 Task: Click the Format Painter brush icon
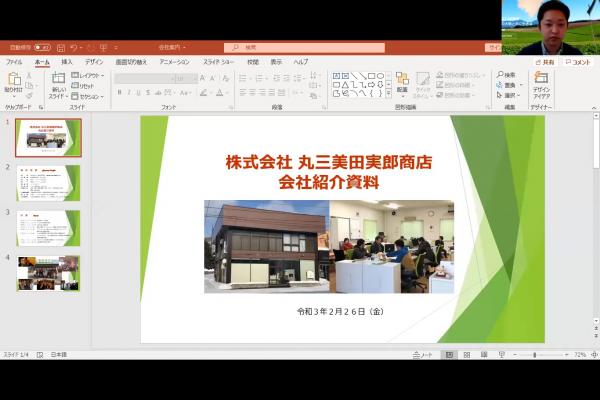pyautogui.click(x=29, y=95)
